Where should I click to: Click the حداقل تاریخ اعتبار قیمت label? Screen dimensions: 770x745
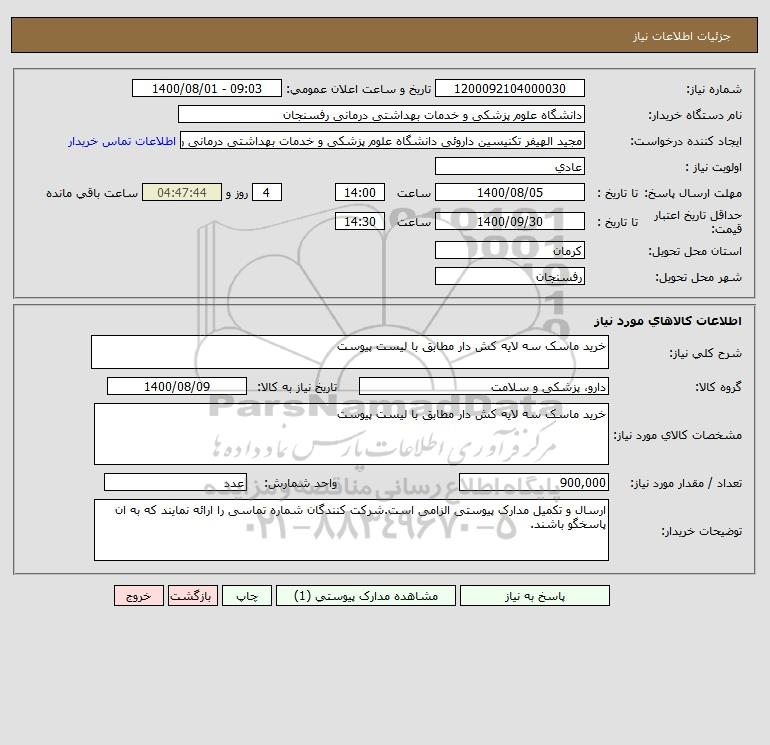[x=697, y=222]
